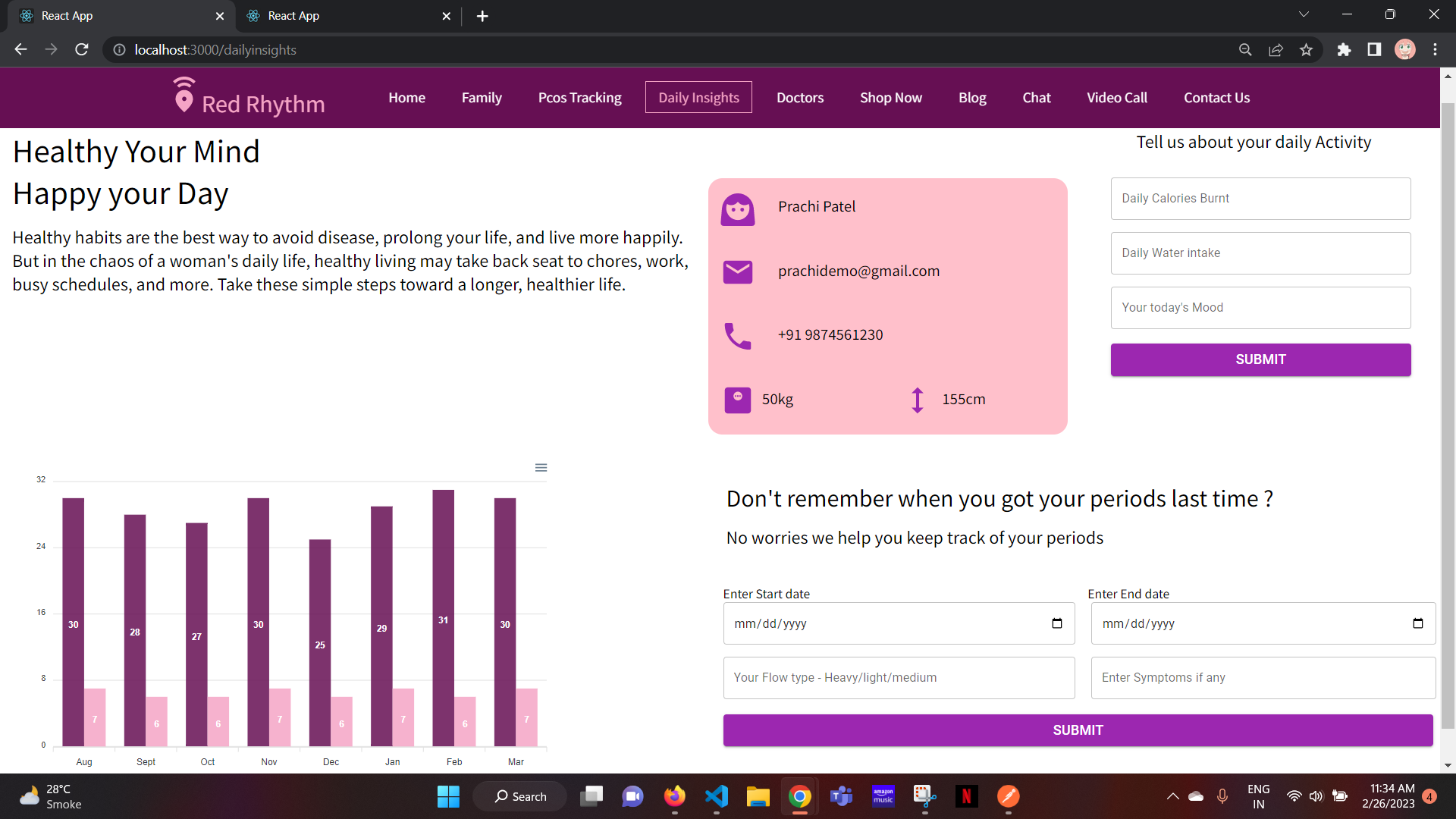
Task: Open the chart hamburger menu icon
Action: [x=541, y=468]
